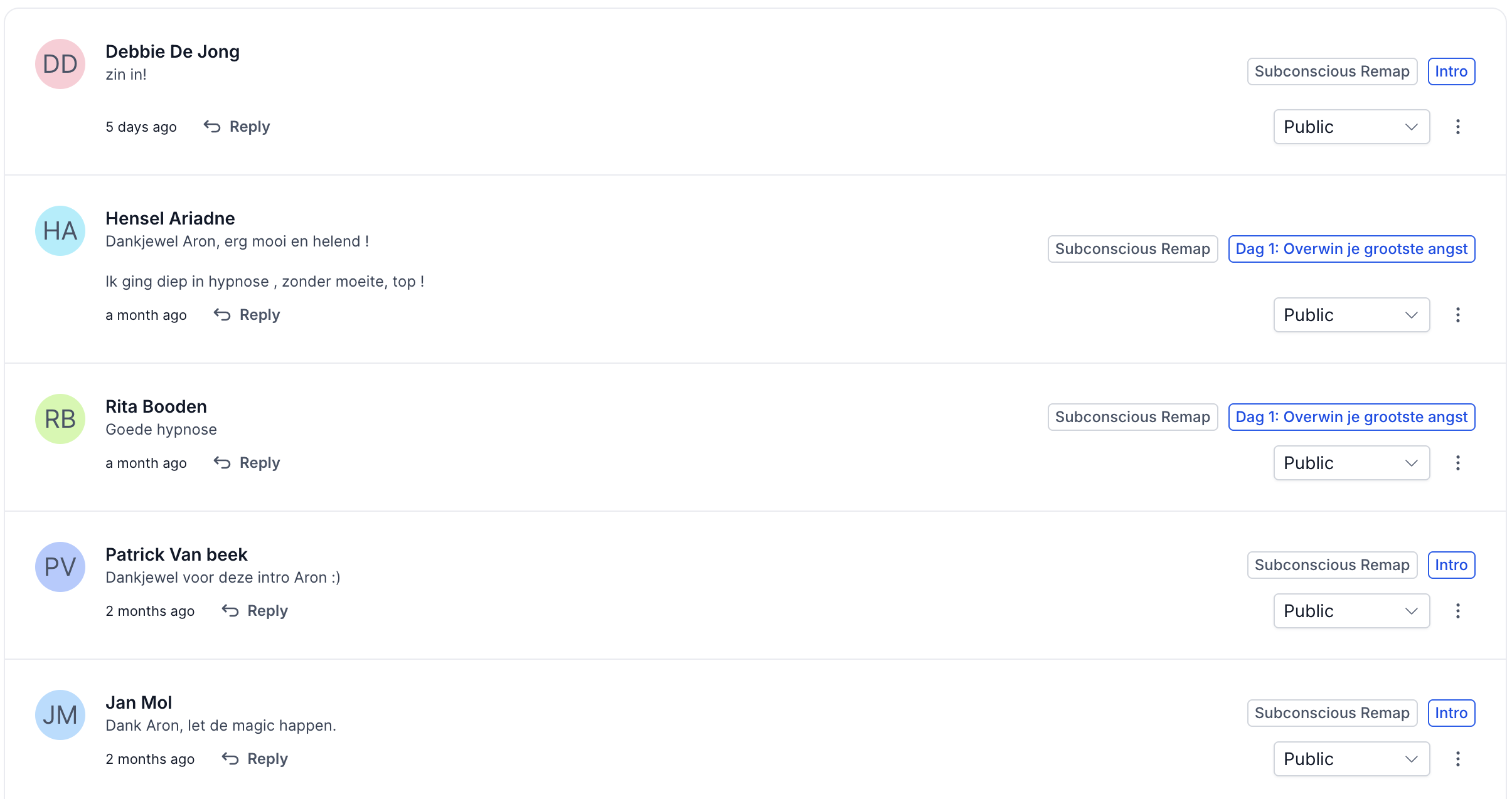Open options menu for Jan Mol's comment

tap(1457, 759)
